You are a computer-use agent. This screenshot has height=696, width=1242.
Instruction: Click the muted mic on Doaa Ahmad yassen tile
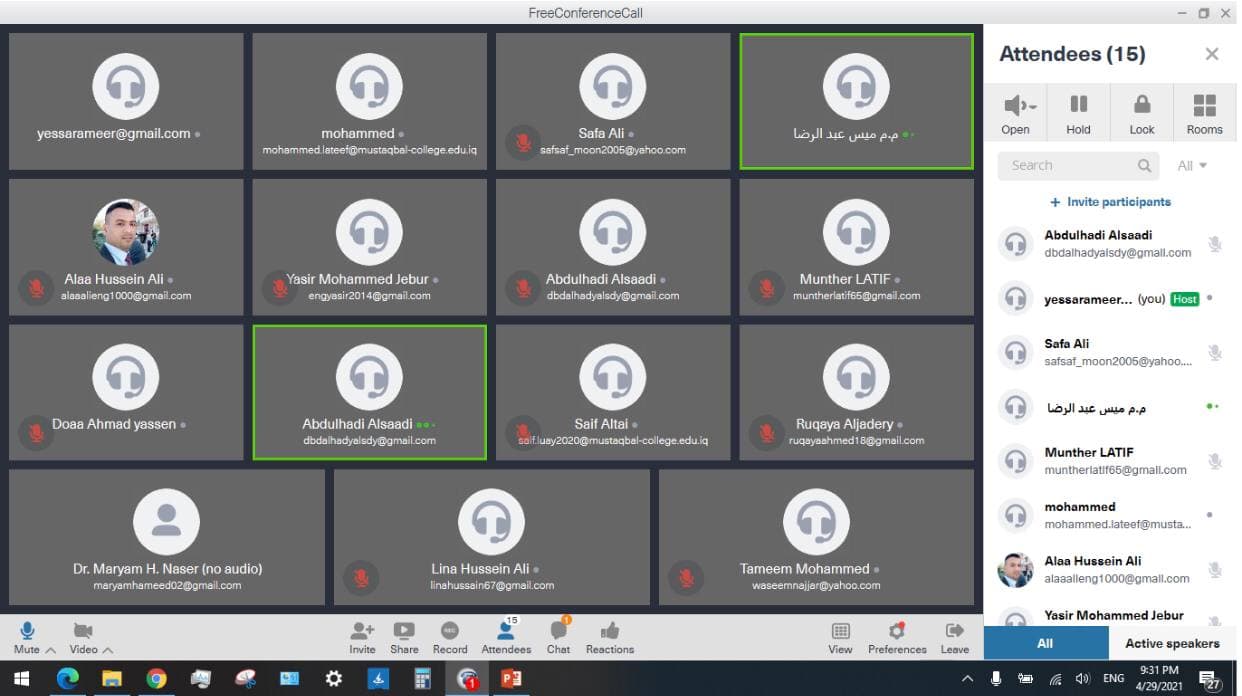[x=35, y=433]
